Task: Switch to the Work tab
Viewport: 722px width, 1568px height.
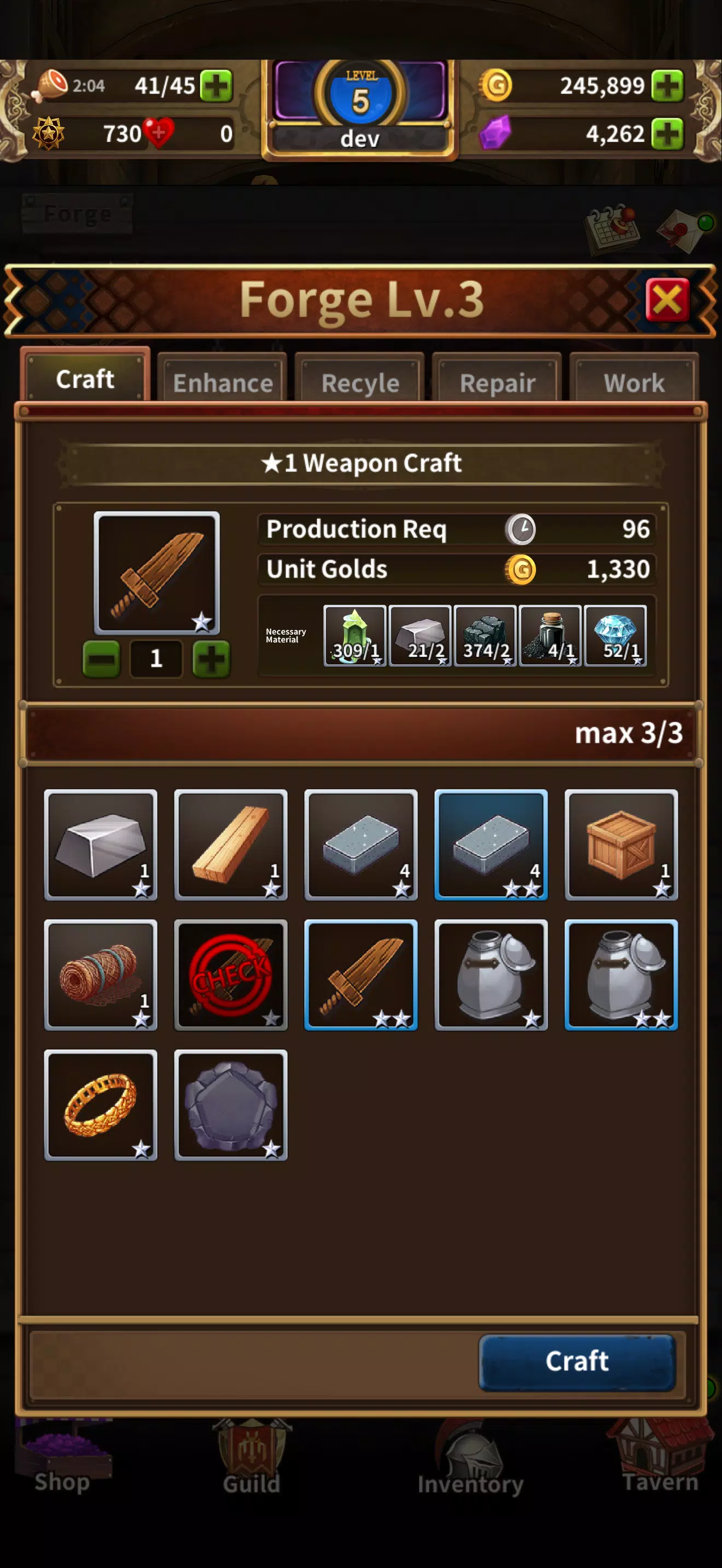Action: pyautogui.click(x=634, y=382)
